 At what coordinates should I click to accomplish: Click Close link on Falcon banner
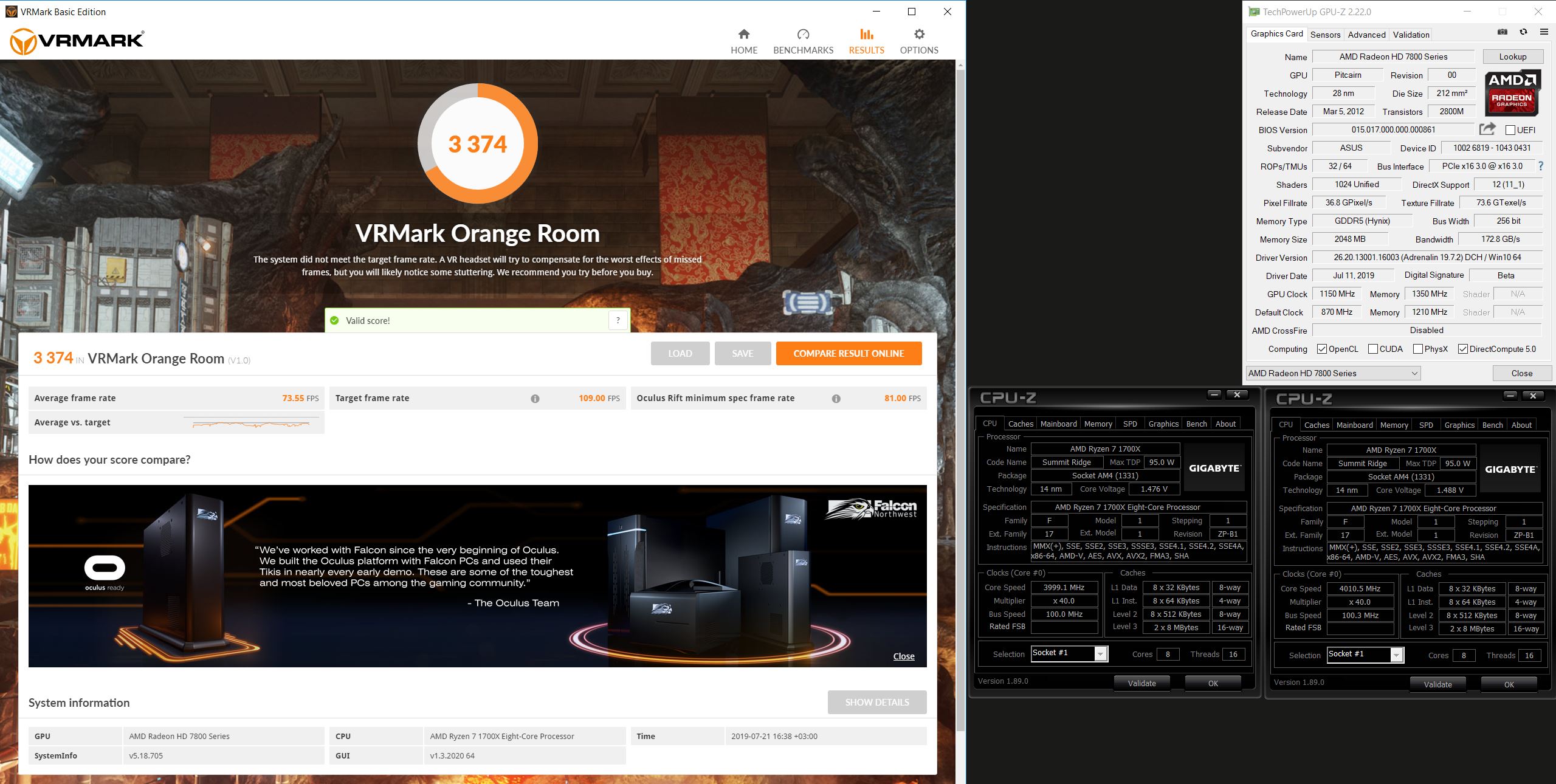pyautogui.click(x=903, y=656)
